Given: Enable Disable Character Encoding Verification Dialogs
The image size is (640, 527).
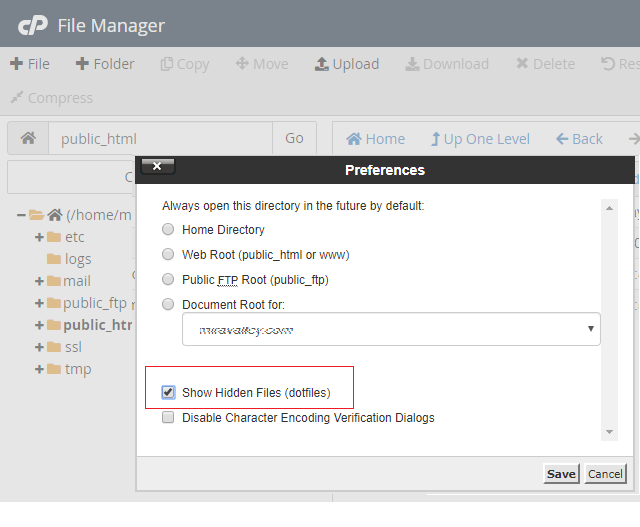Looking at the screenshot, I should [x=168, y=418].
